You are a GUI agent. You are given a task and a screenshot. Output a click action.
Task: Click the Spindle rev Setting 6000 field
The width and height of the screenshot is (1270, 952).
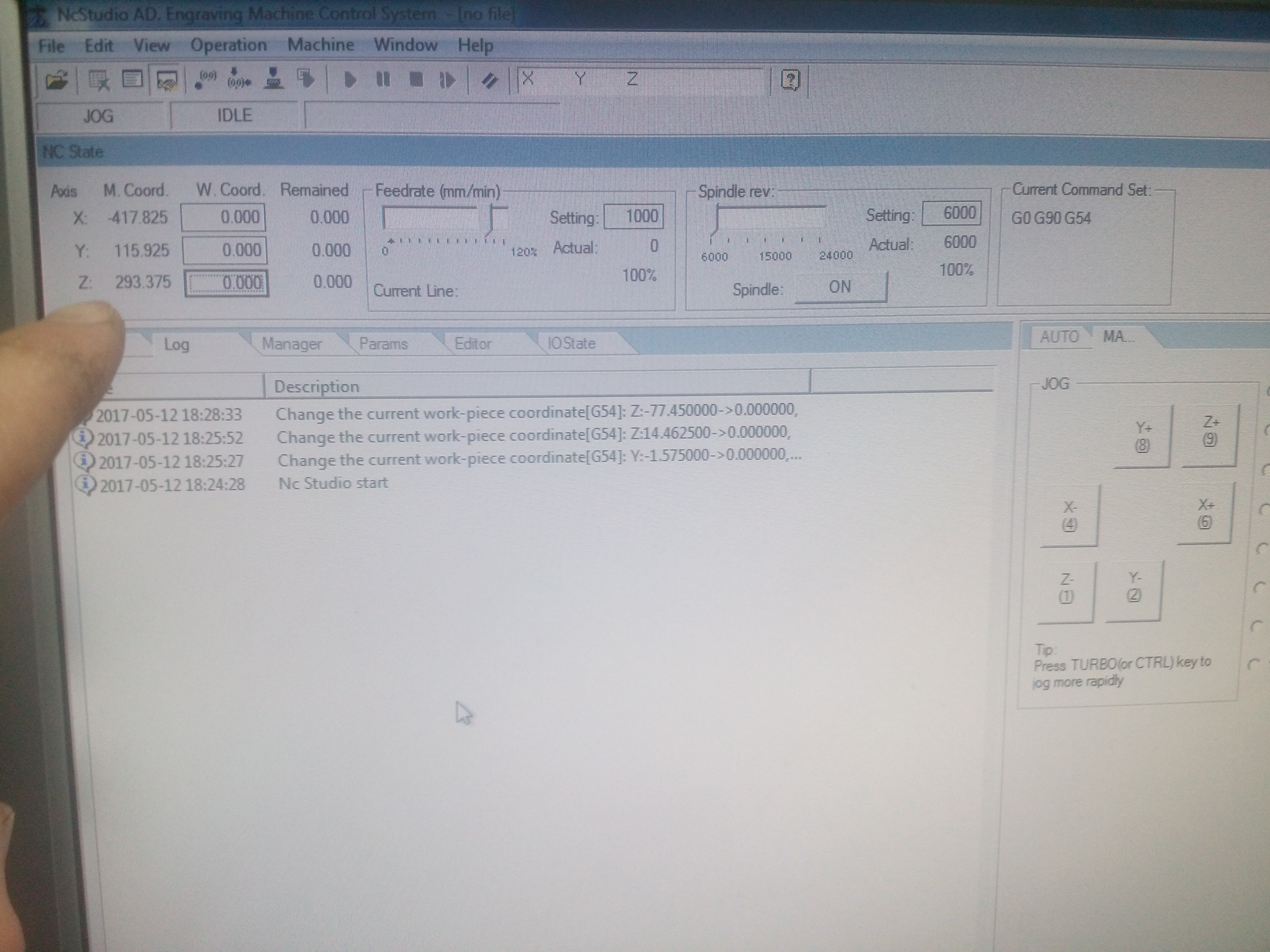951,214
